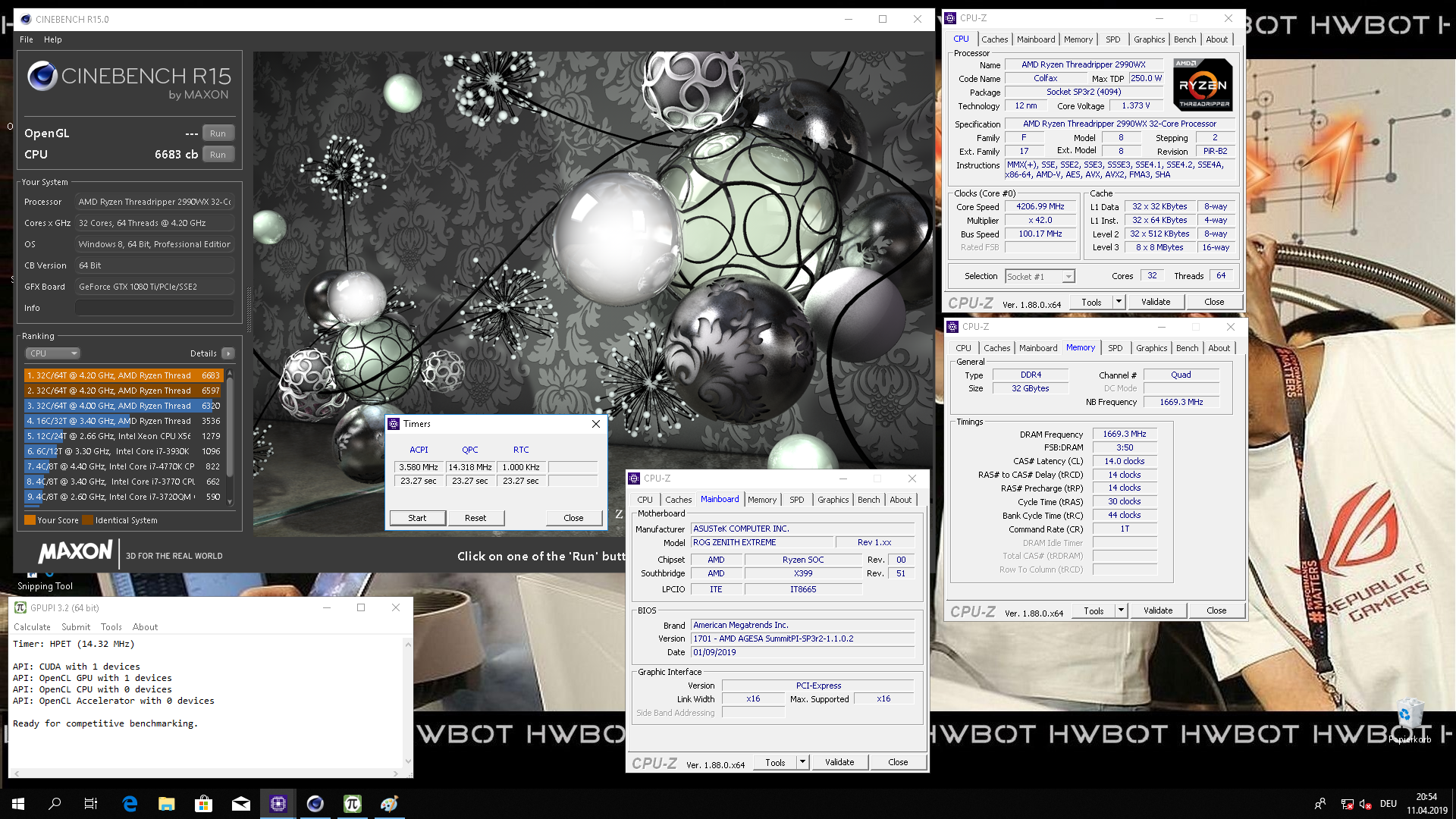Click Validate in top CPU-Z window
Image resolution: width=1456 pixels, height=819 pixels.
1156,302
